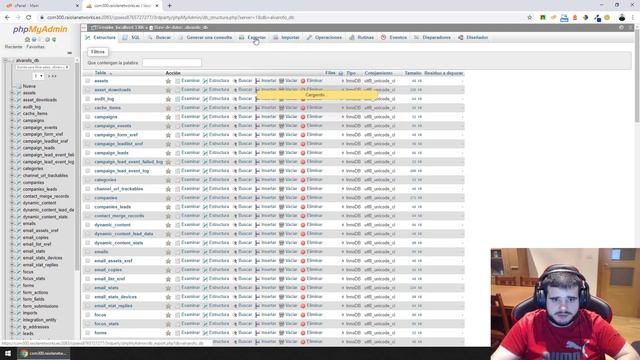Expand companies node in navigation tree

pyautogui.click(x=12, y=182)
